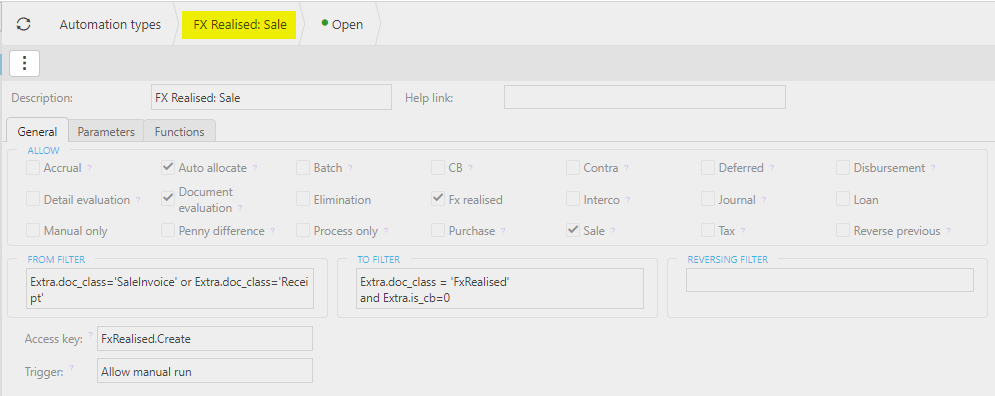Show help for Accrual option
This screenshot has height=396, width=995.
pos(89,168)
